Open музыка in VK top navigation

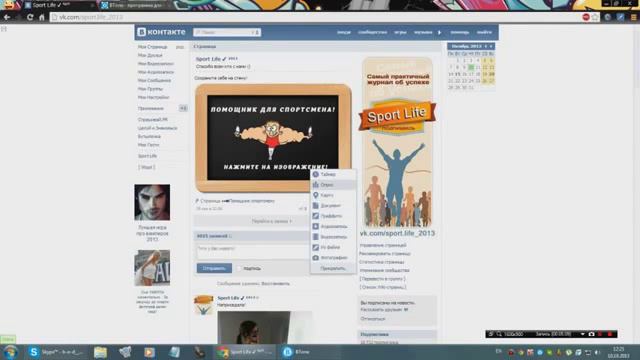pyautogui.click(x=423, y=32)
